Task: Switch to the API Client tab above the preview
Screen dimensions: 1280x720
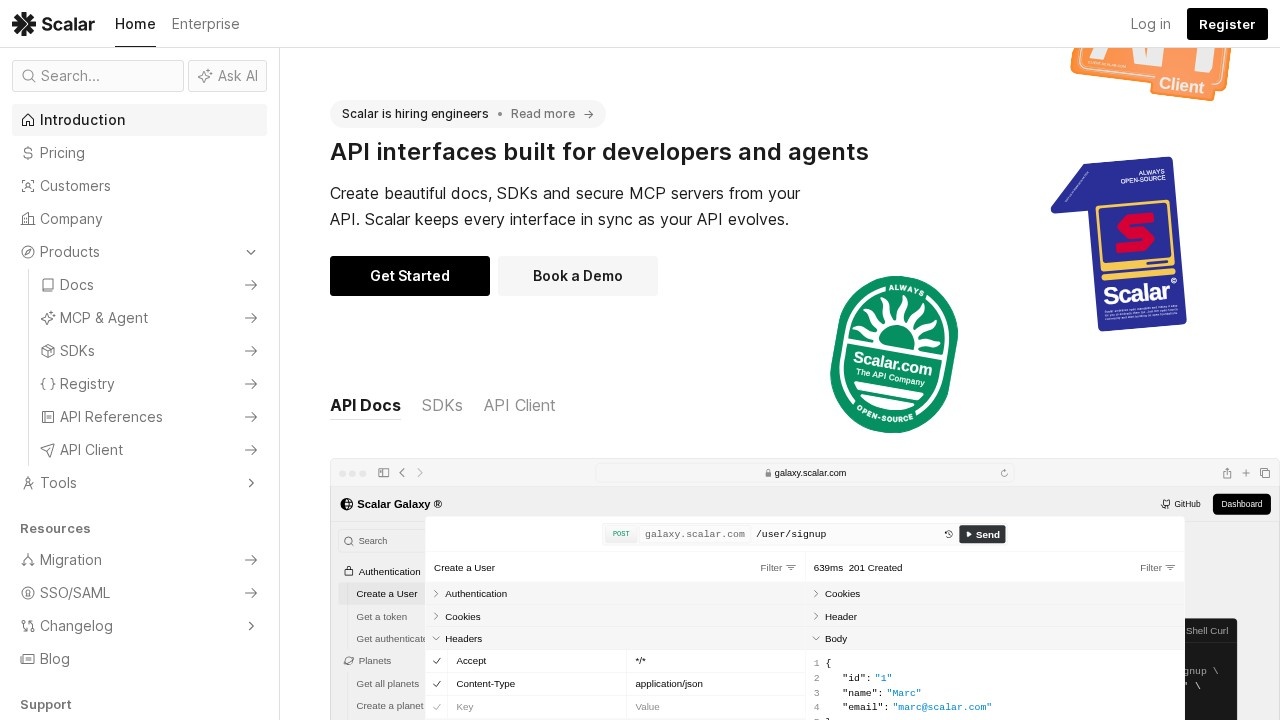Action: 519,405
